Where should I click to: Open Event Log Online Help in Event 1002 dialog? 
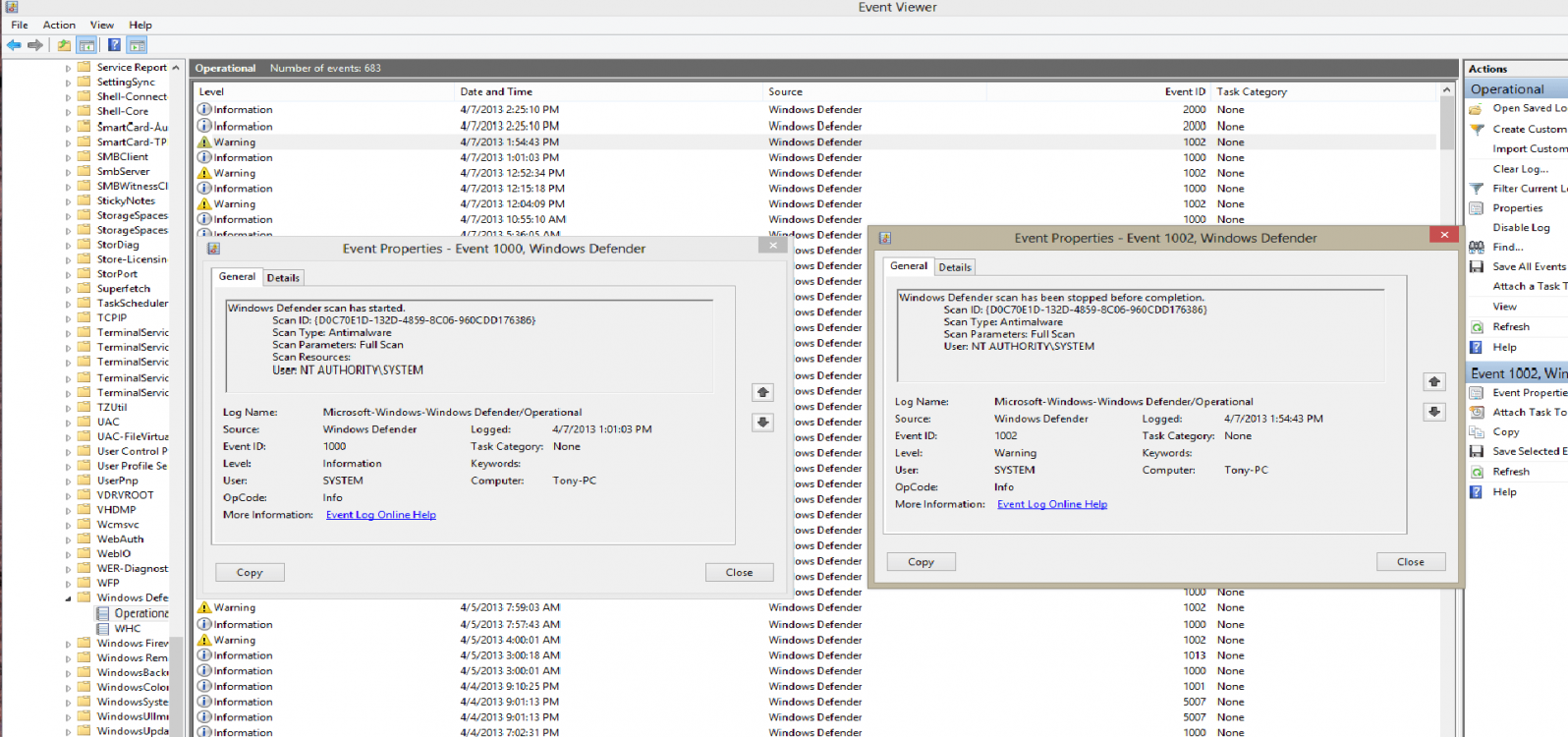coord(1052,504)
